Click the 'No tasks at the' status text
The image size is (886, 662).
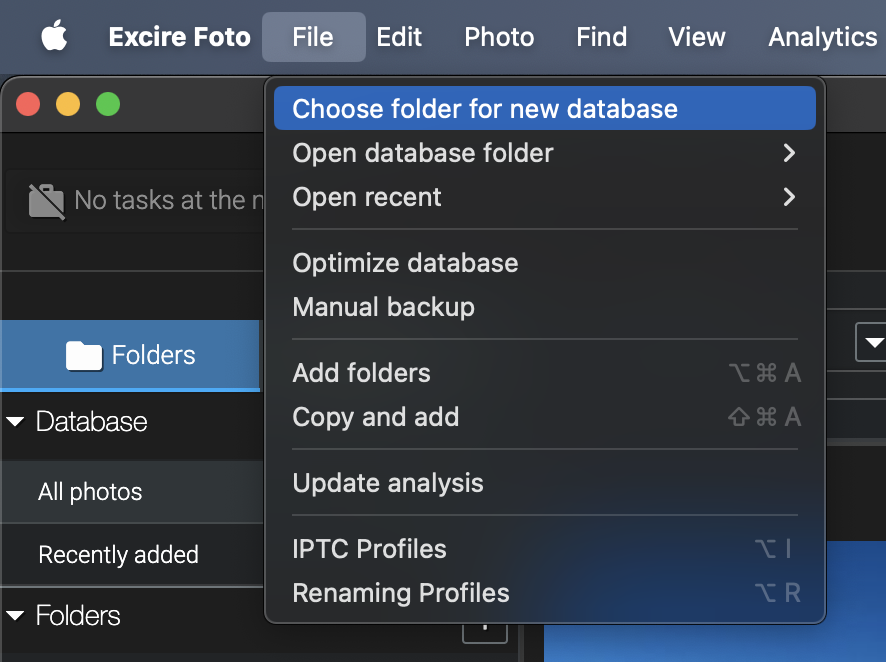(169, 200)
